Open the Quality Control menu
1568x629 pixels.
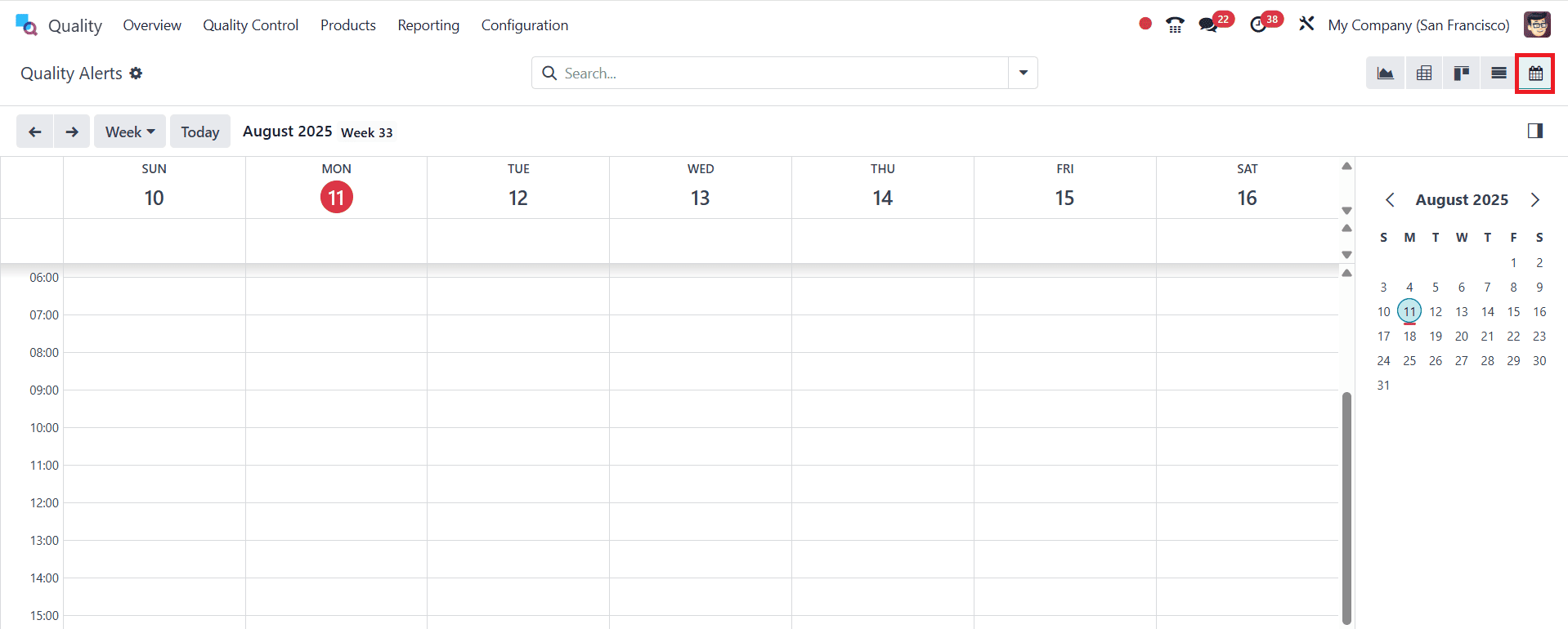250,25
